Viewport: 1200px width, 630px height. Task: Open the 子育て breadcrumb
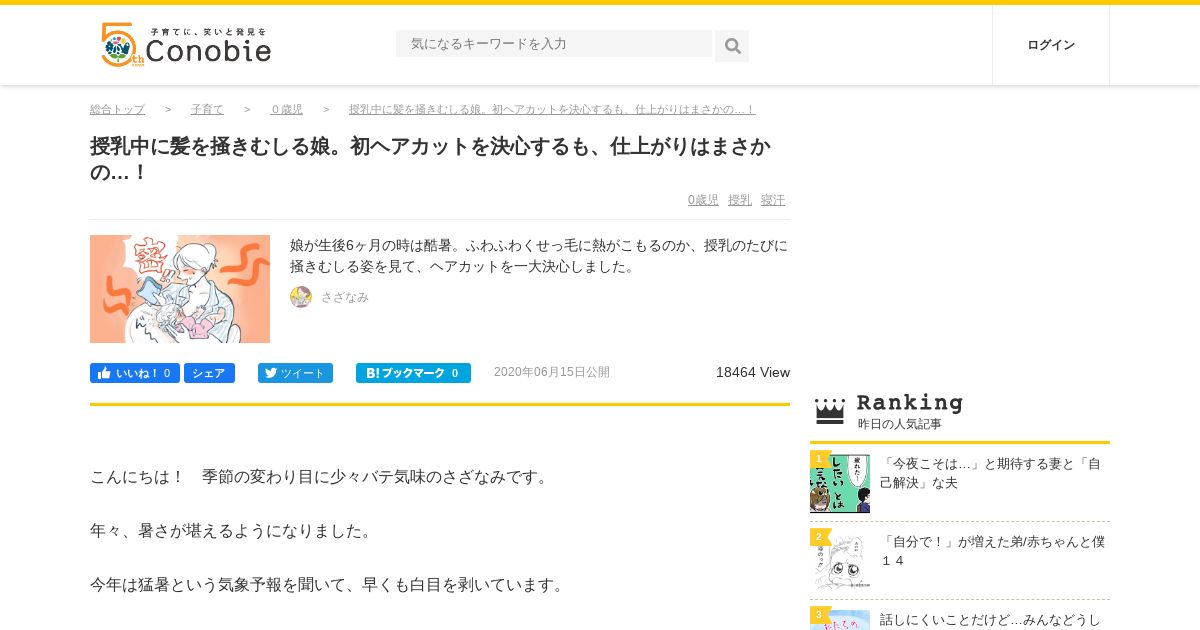[x=207, y=110]
